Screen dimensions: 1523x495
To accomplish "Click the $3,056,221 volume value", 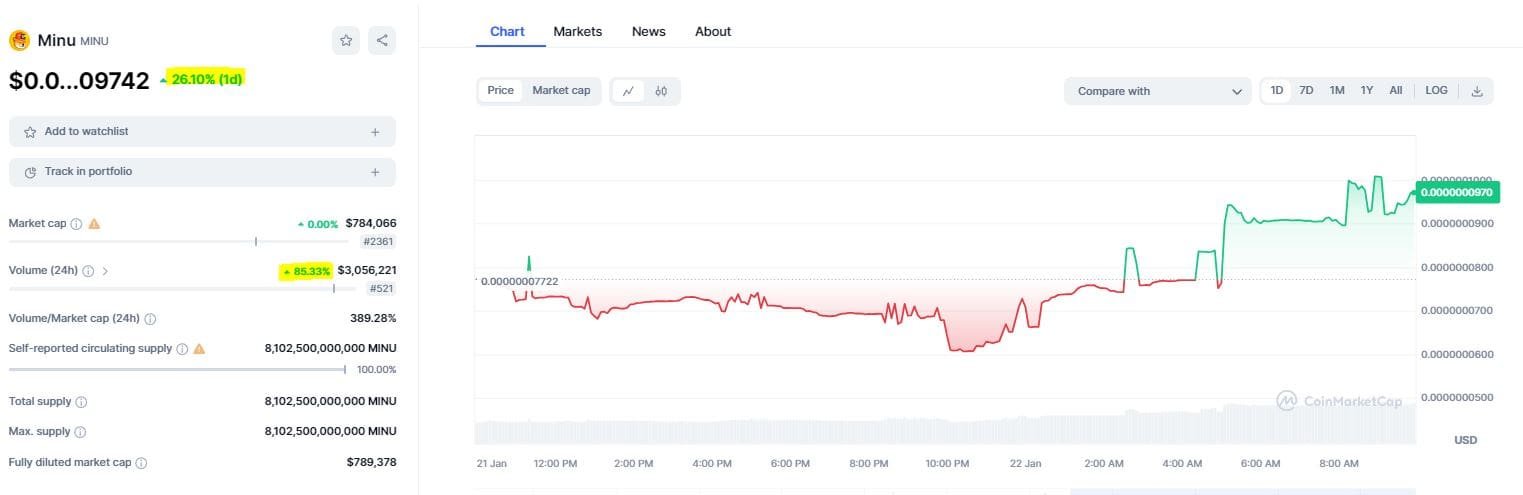I will tap(367, 270).
